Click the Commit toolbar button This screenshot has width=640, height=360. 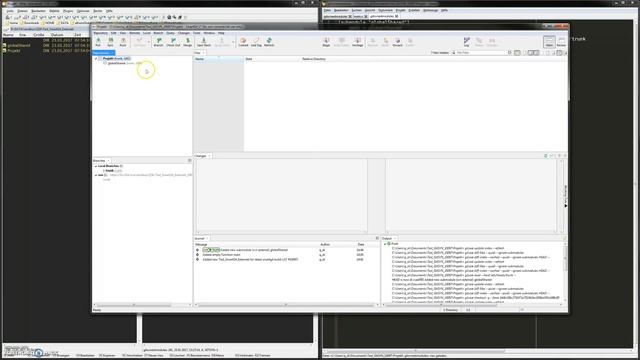(243, 42)
